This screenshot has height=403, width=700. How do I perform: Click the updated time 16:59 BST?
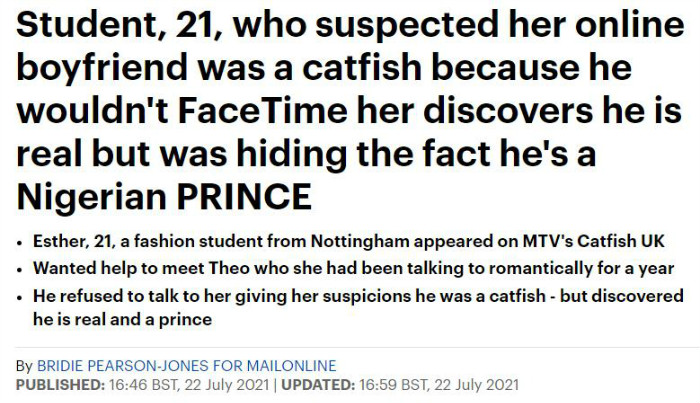click(x=393, y=385)
